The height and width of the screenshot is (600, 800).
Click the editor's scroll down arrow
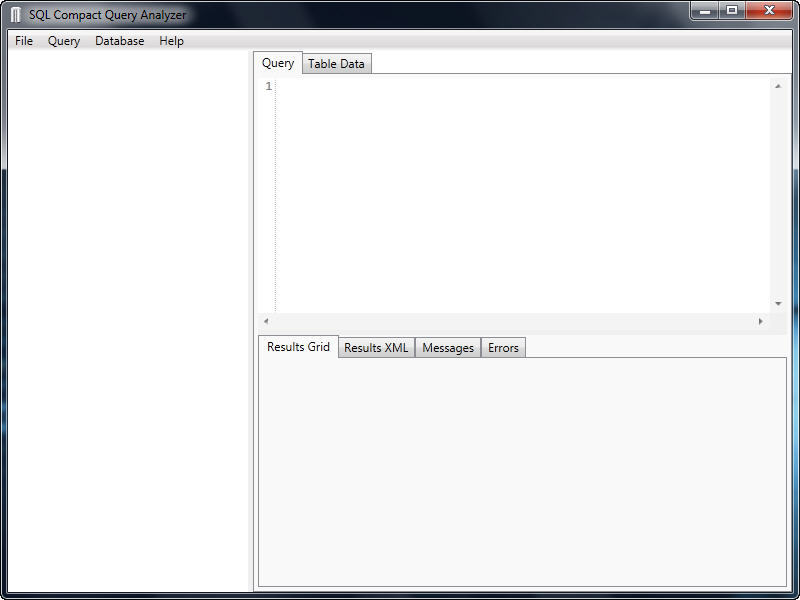click(x=778, y=304)
